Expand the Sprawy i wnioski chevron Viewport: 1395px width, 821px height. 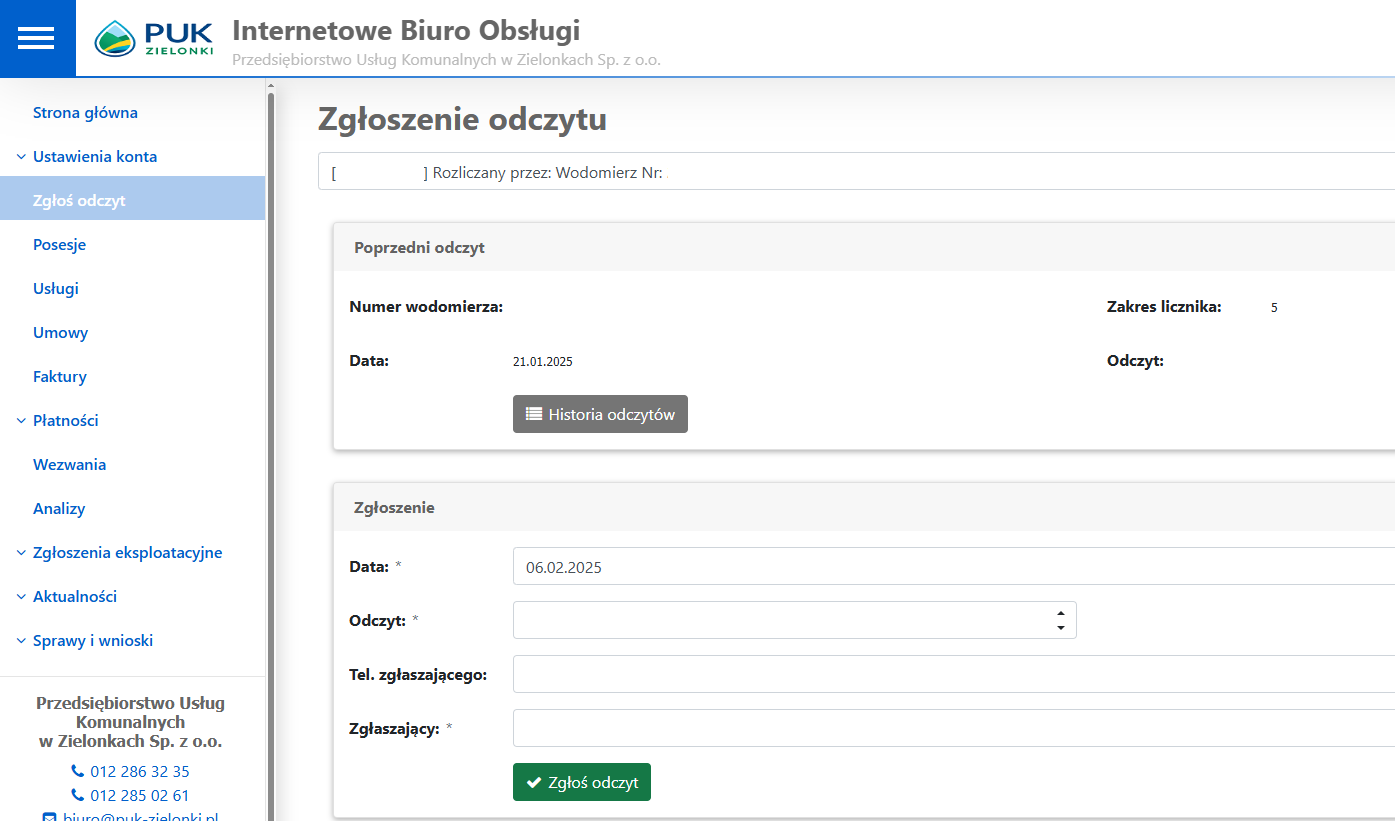(x=21, y=640)
